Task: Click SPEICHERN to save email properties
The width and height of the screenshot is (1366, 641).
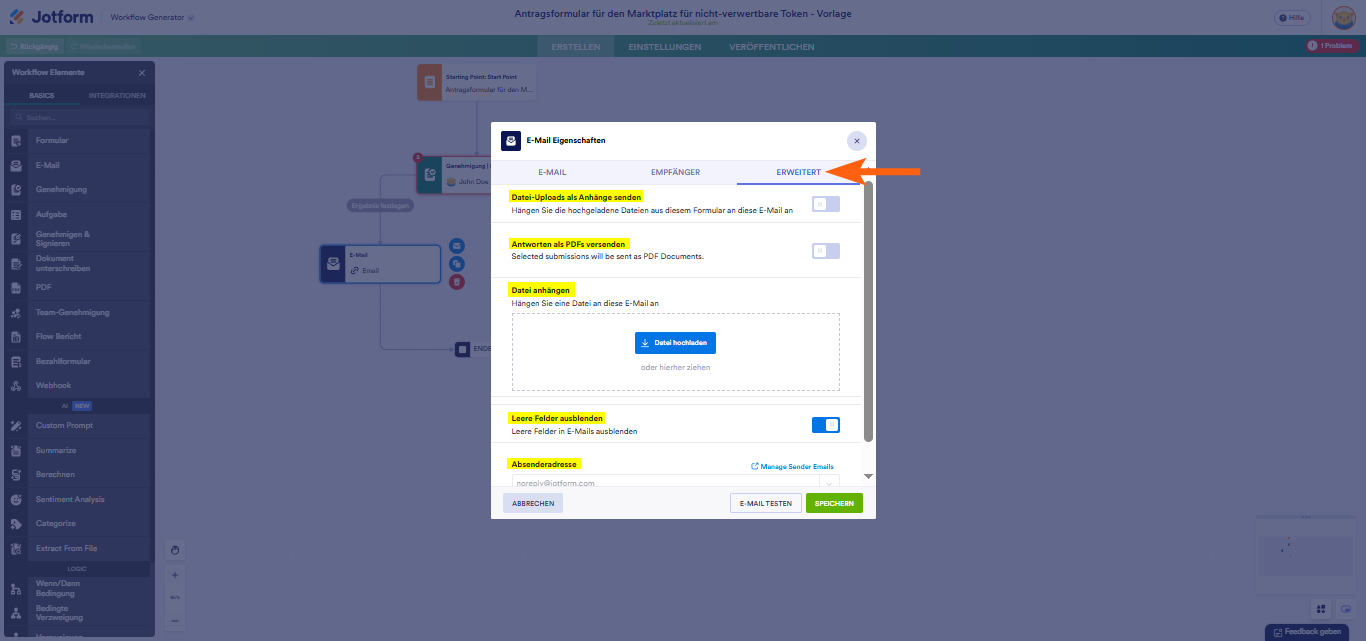Action: (x=834, y=502)
